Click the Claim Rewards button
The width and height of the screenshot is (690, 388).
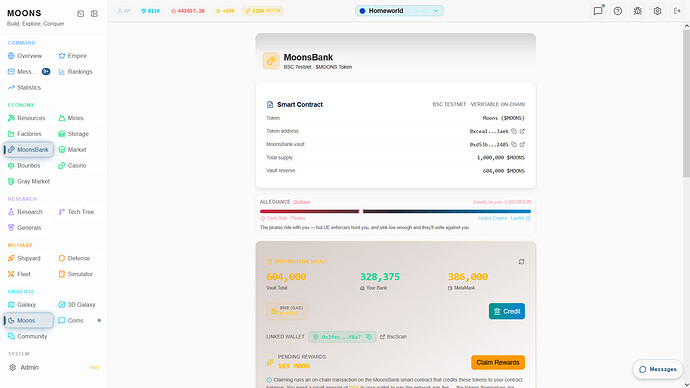pyautogui.click(x=498, y=362)
